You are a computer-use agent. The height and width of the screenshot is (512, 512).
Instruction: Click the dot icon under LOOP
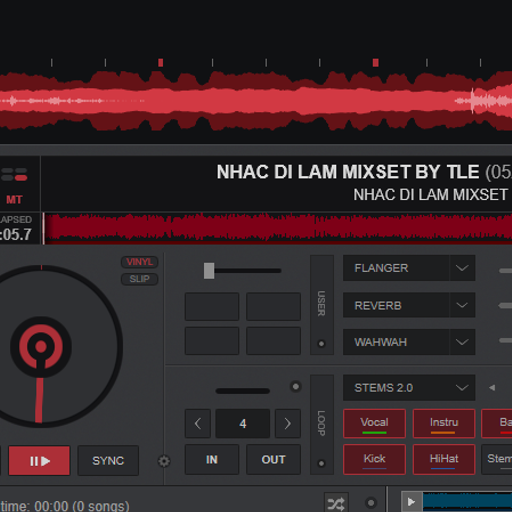(321, 463)
